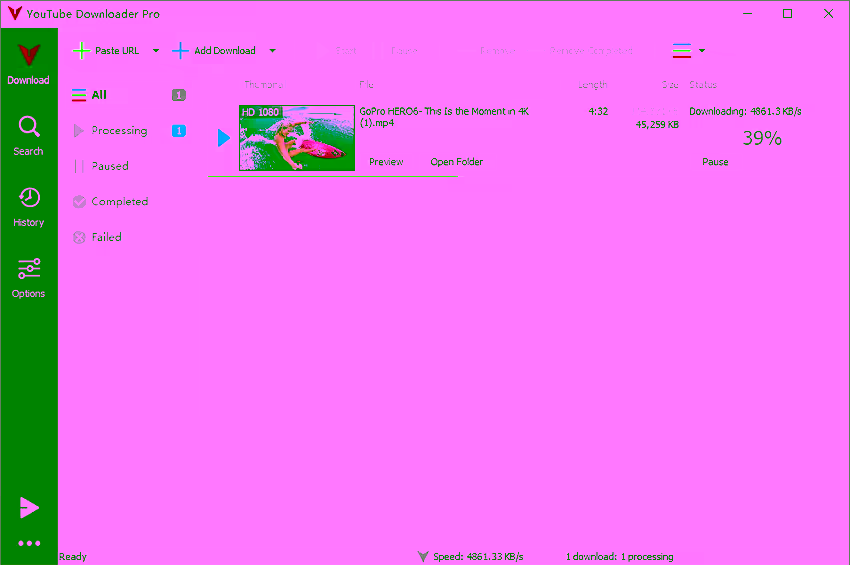Select the Paused filter

(101, 166)
